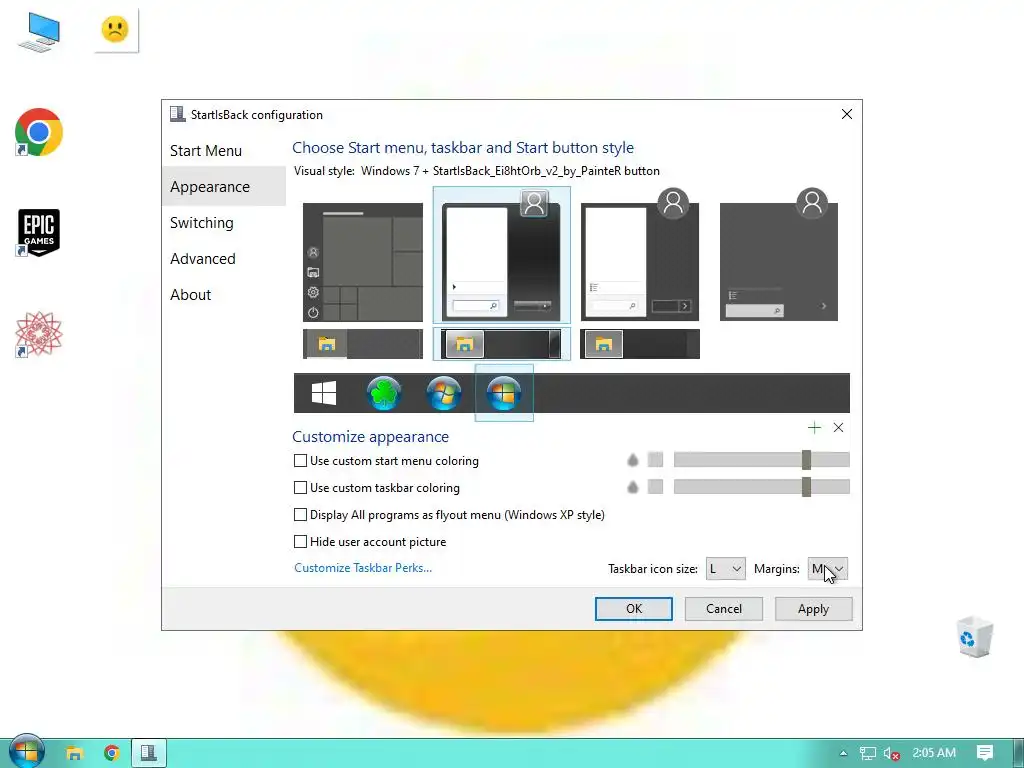Screen dimensions: 1024x768
Task: Click the taskbar coloring opacity slider
Action: [761, 487]
